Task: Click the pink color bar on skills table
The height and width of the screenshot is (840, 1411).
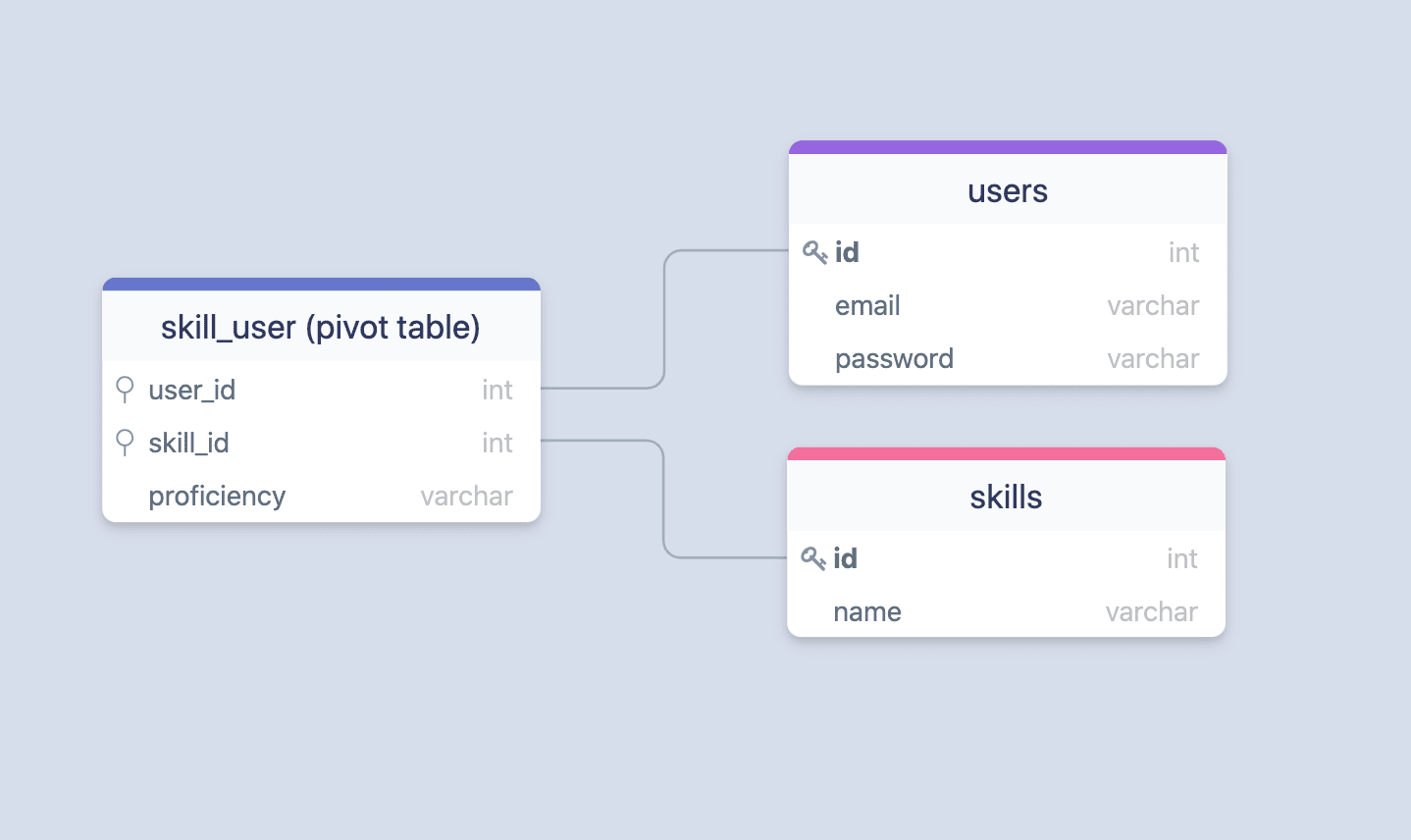Action: point(1006,453)
